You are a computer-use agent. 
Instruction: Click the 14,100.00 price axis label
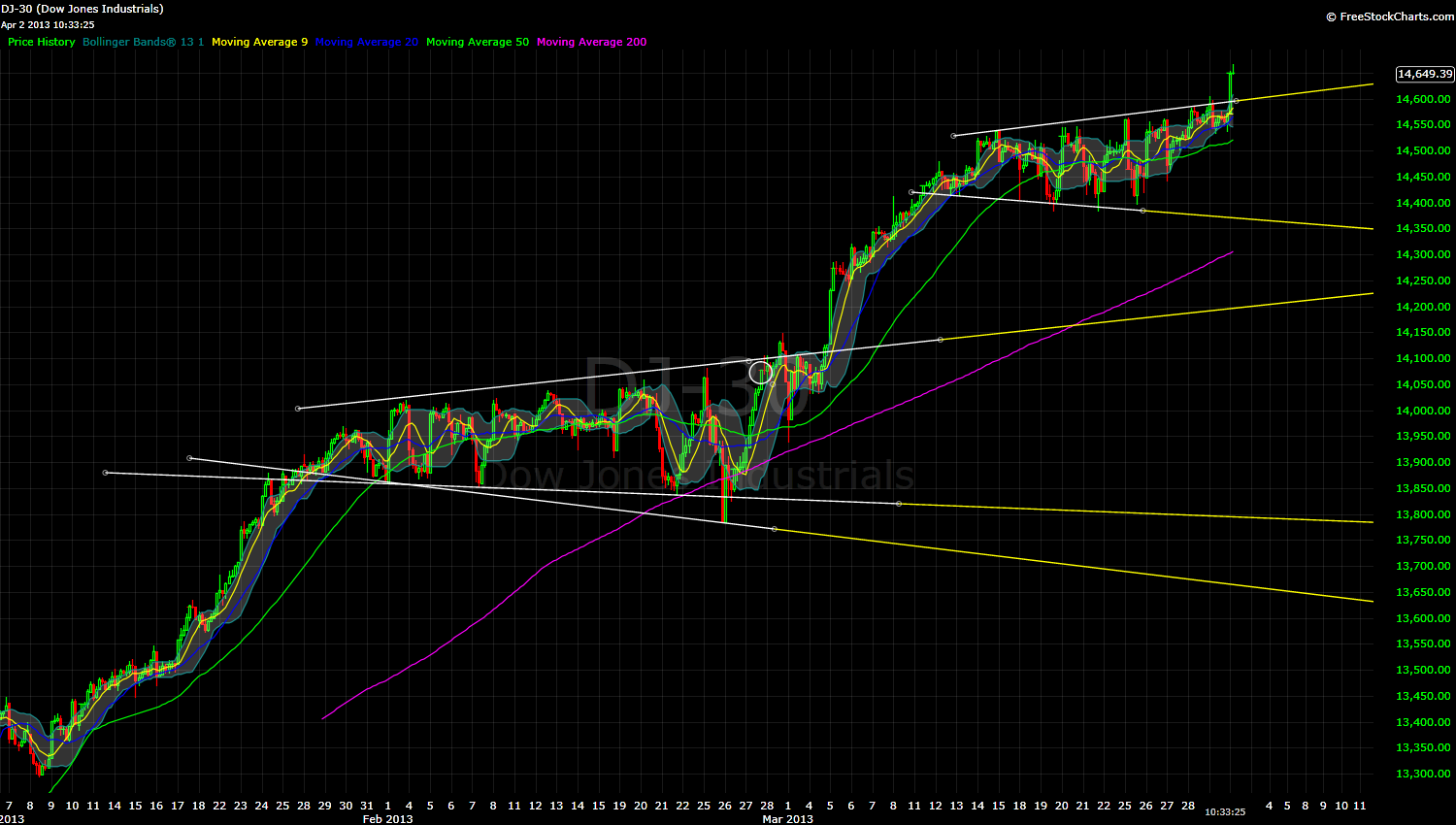pos(1423,359)
